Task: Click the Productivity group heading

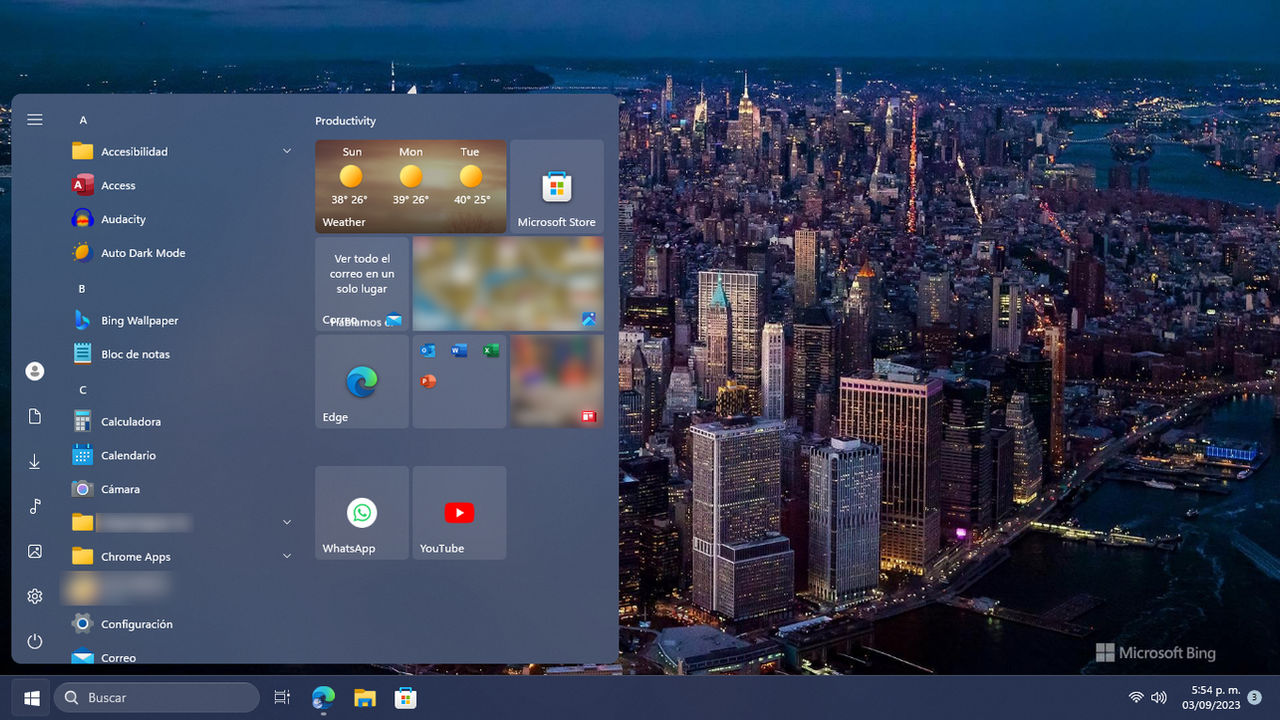Action: coord(346,121)
